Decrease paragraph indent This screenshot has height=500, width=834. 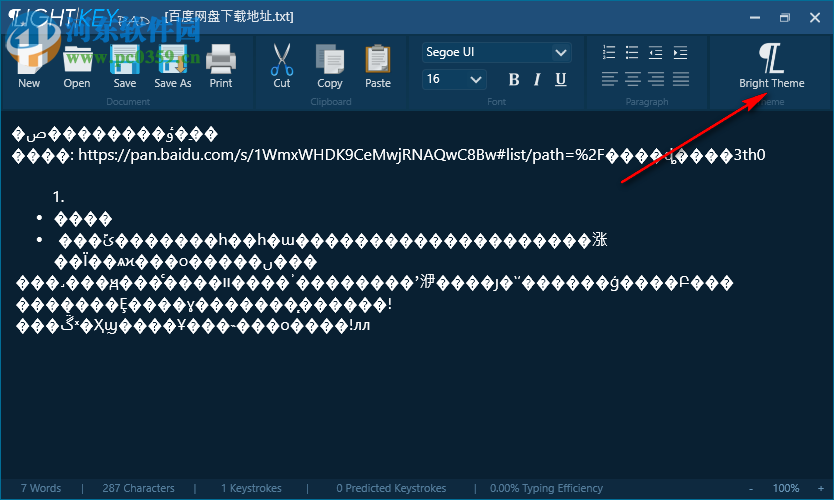click(656, 52)
